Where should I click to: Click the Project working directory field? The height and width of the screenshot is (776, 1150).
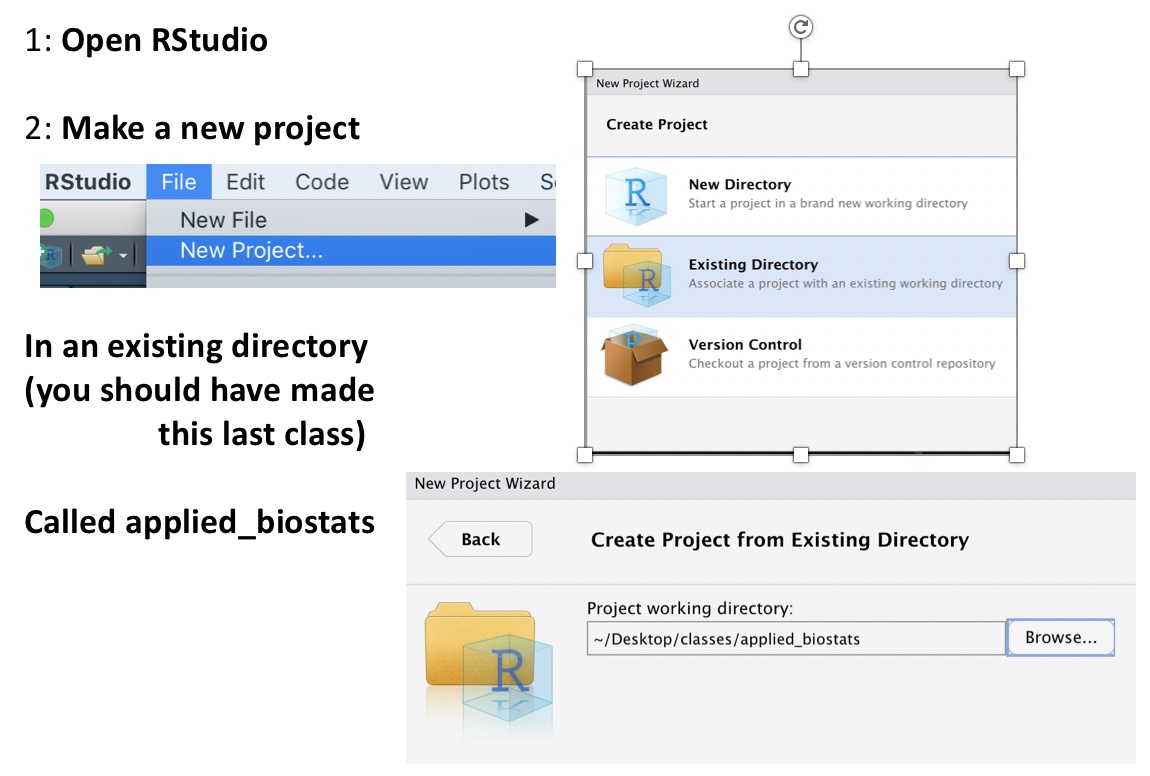pyautogui.click(x=795, y=638)
